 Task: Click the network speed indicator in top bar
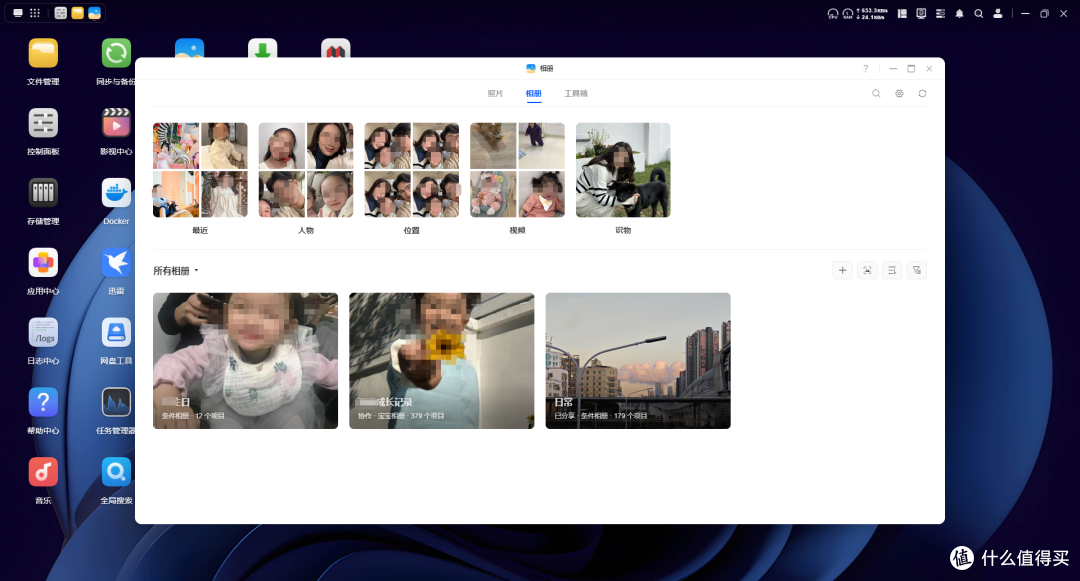[x=871, y=14]
